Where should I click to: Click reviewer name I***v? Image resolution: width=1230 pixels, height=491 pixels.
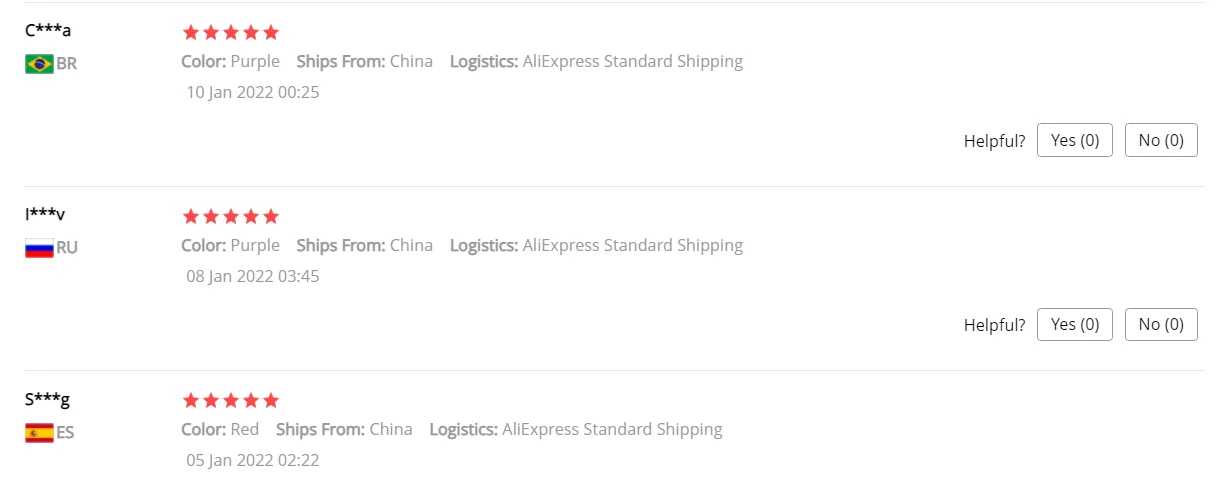coord(46,214)
